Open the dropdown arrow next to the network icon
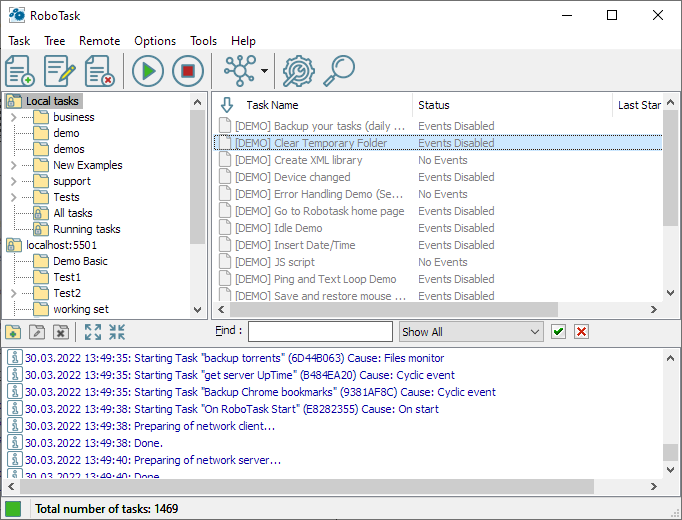Screen dimensions: 682x520 tap(264, 70)
